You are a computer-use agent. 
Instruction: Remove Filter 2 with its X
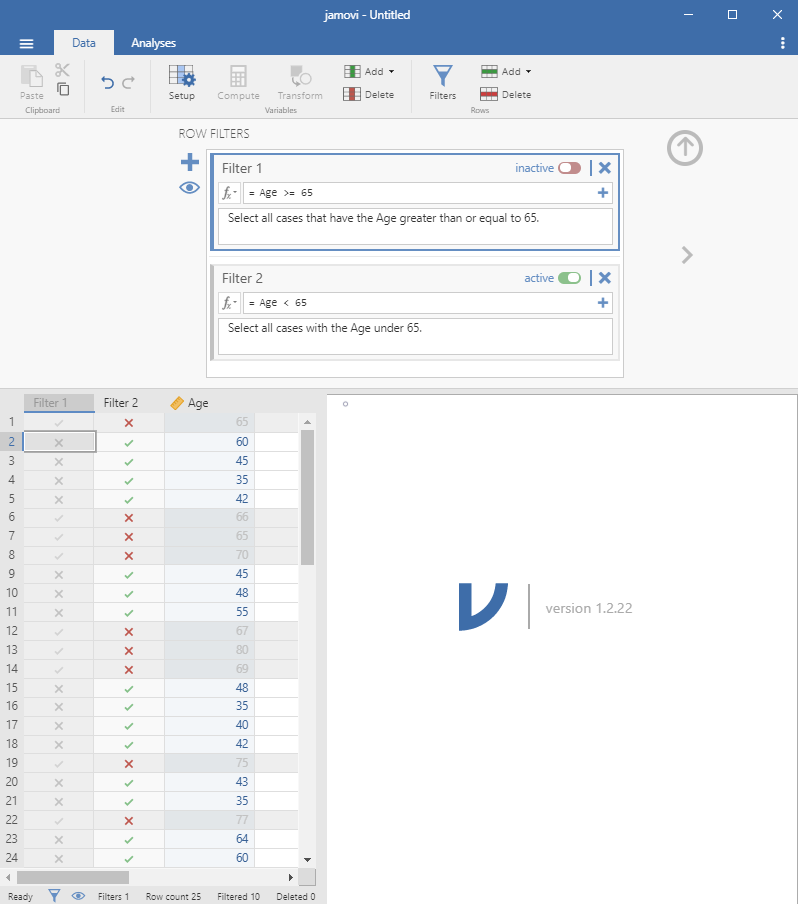[x=604, y=278]
